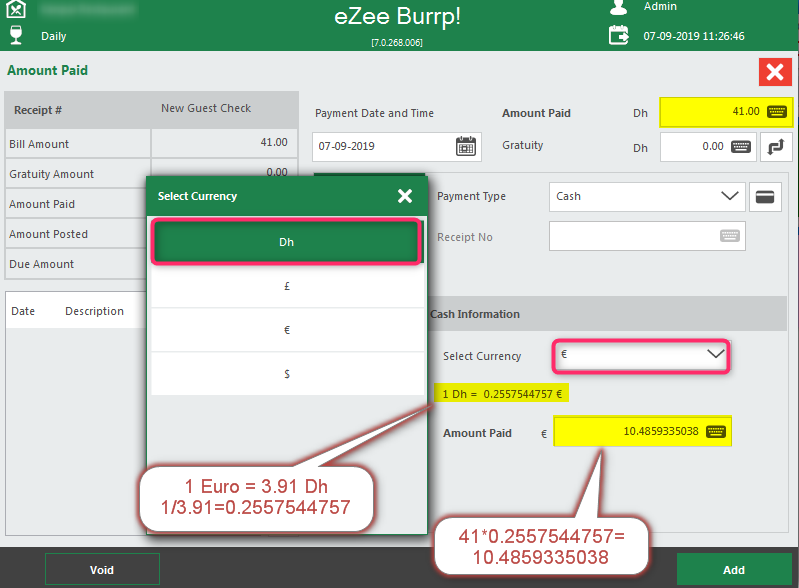Click the Receipt # header label
The image size is (799, 588).
coord(38,110)
